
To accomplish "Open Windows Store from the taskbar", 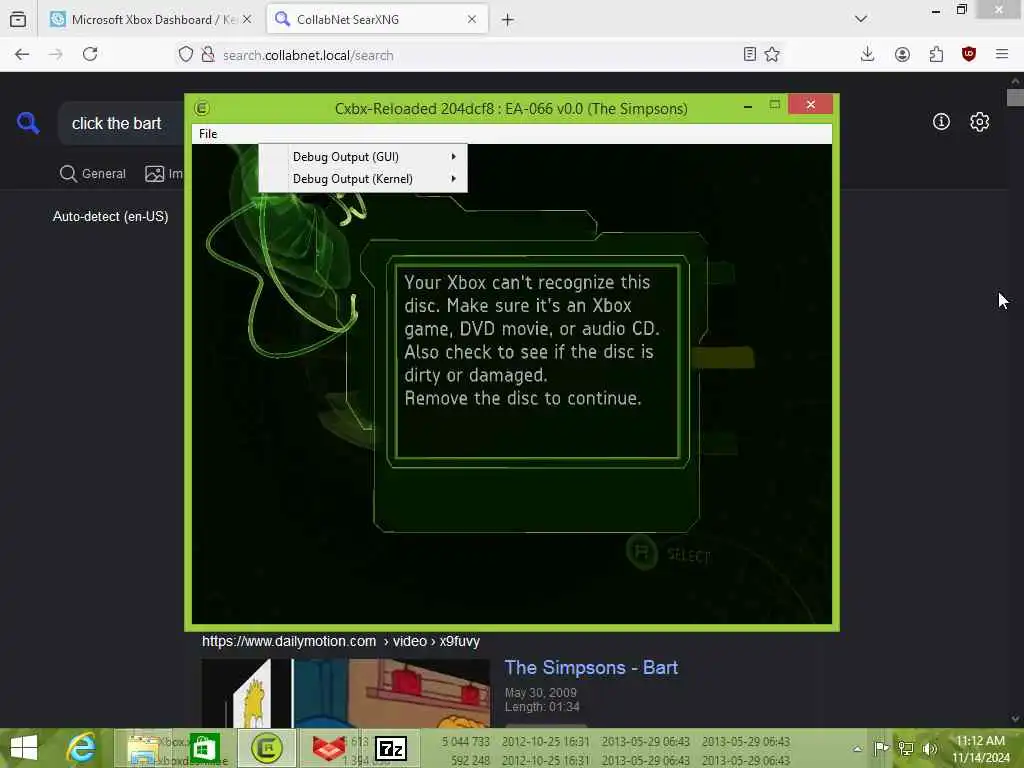I will (x=204, y=748).
